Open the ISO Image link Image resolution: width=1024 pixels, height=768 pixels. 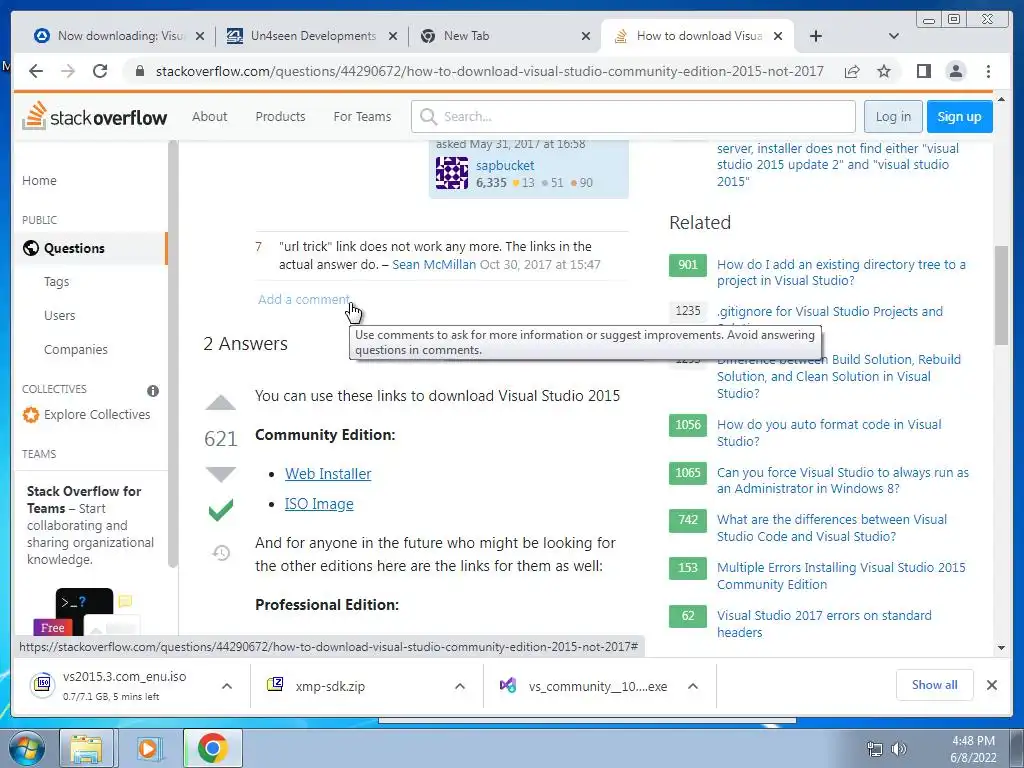point(319,504)
